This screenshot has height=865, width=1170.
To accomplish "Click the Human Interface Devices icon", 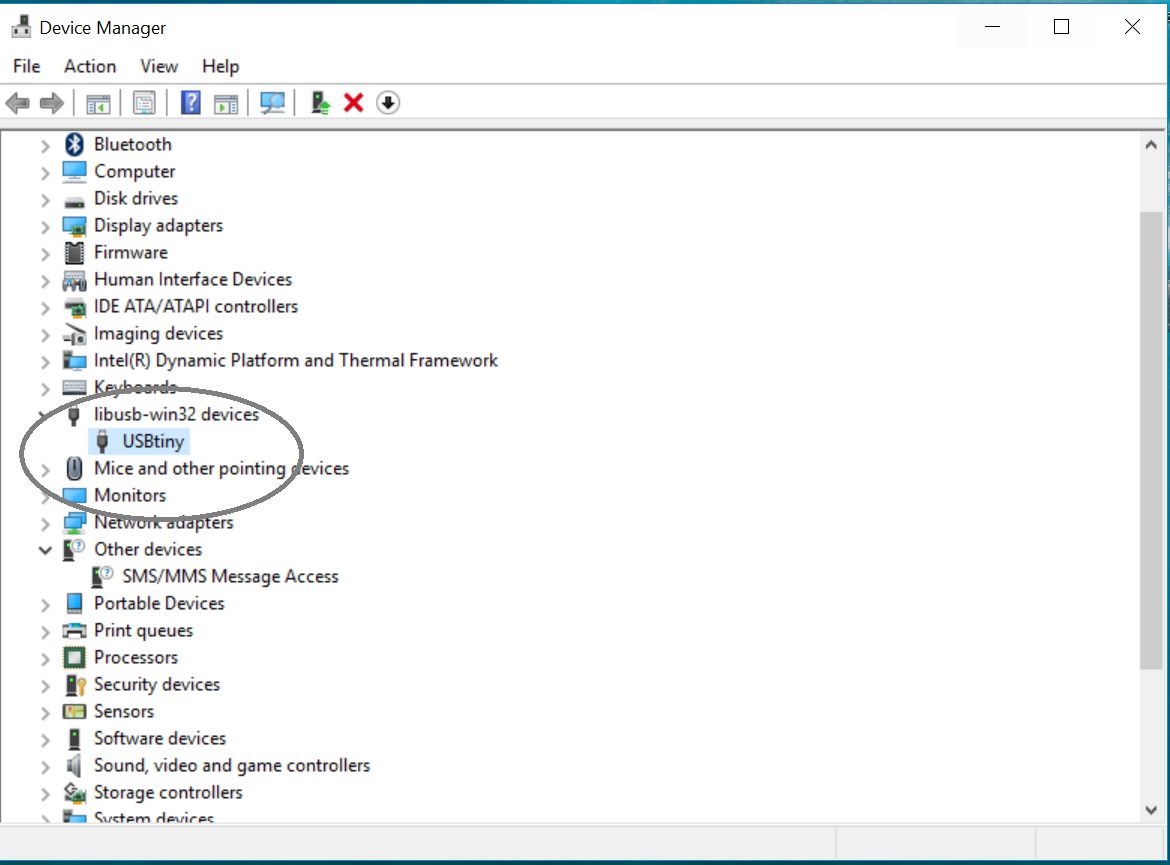I will tap(74, 281).
